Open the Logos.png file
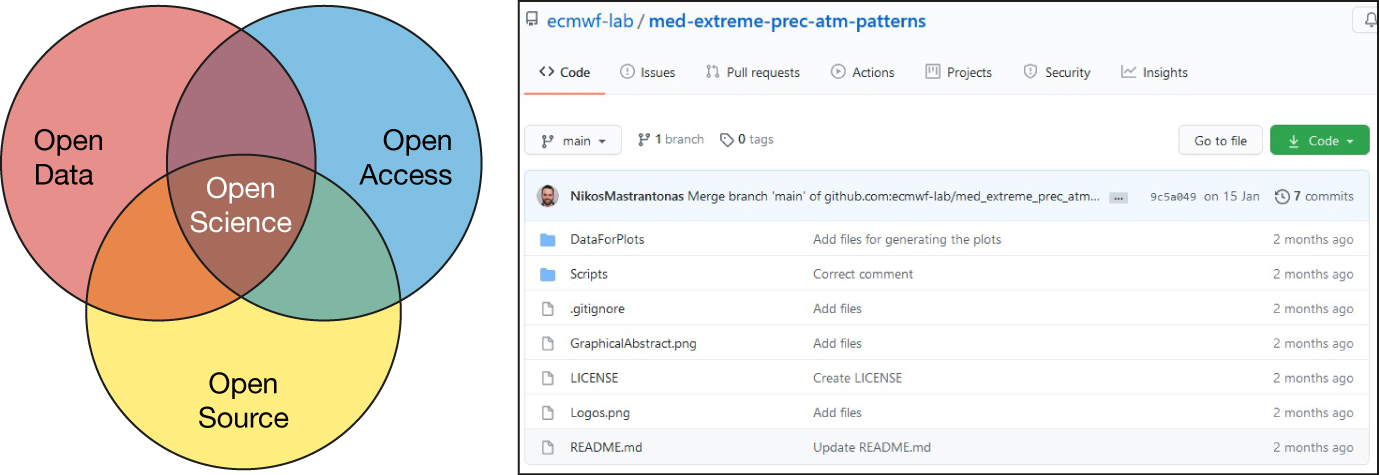 click(x=600, y=412)
